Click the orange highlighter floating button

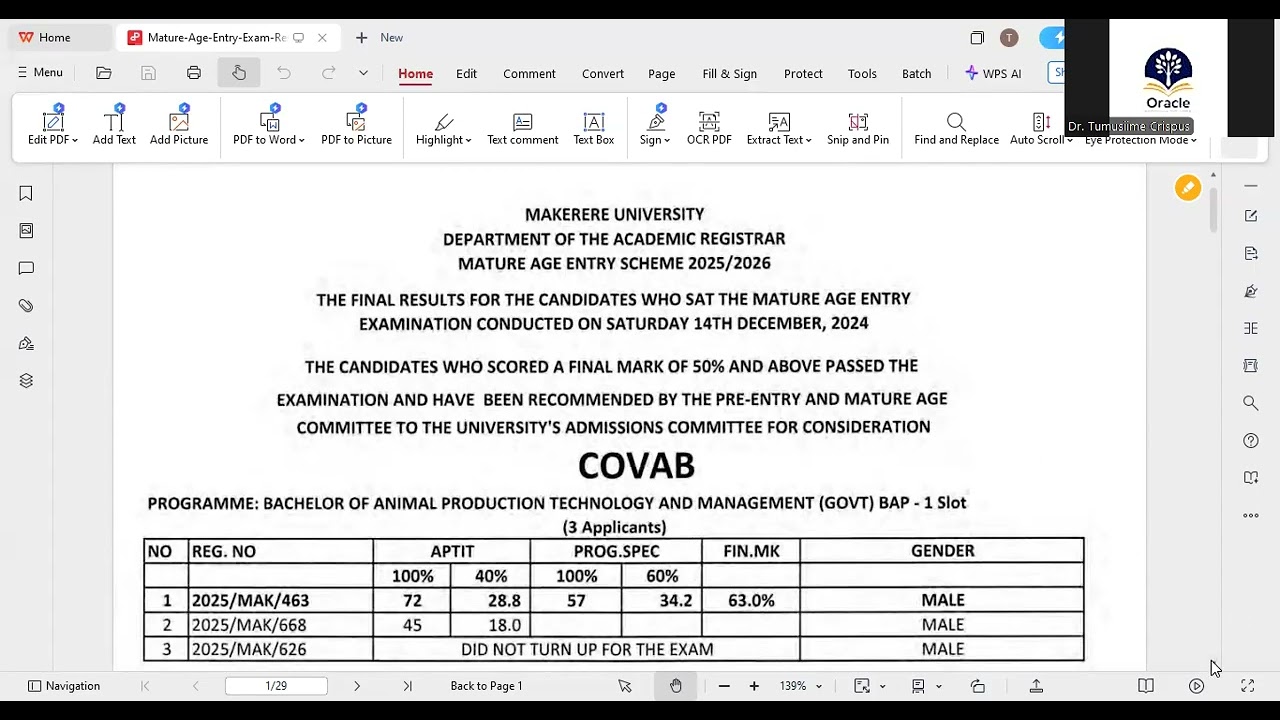tap(1187, 188)
